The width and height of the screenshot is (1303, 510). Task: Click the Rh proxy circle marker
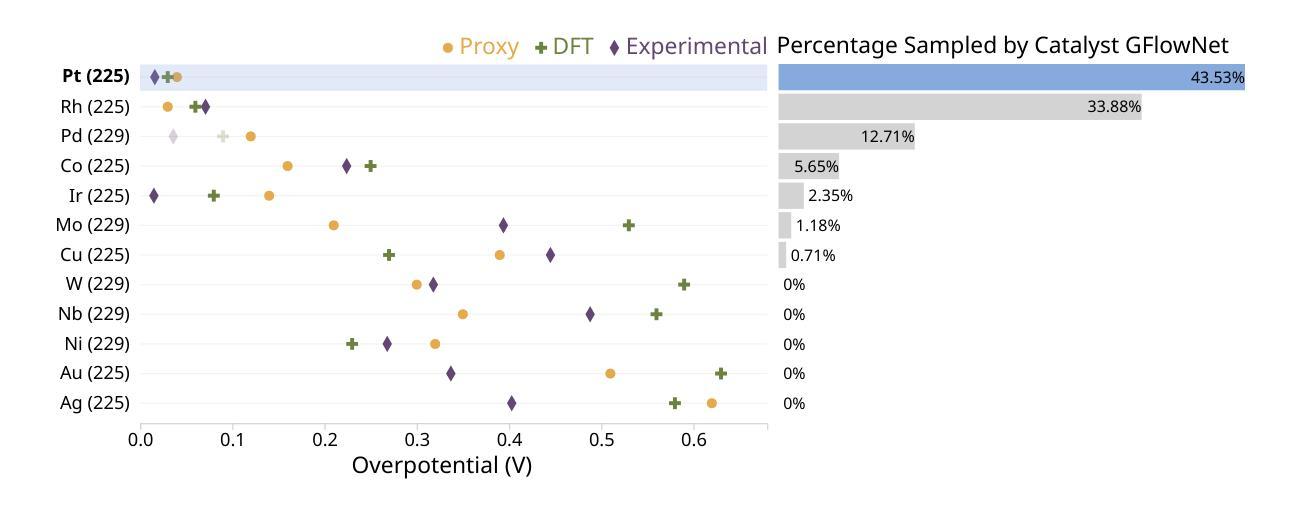click(167, 107)
